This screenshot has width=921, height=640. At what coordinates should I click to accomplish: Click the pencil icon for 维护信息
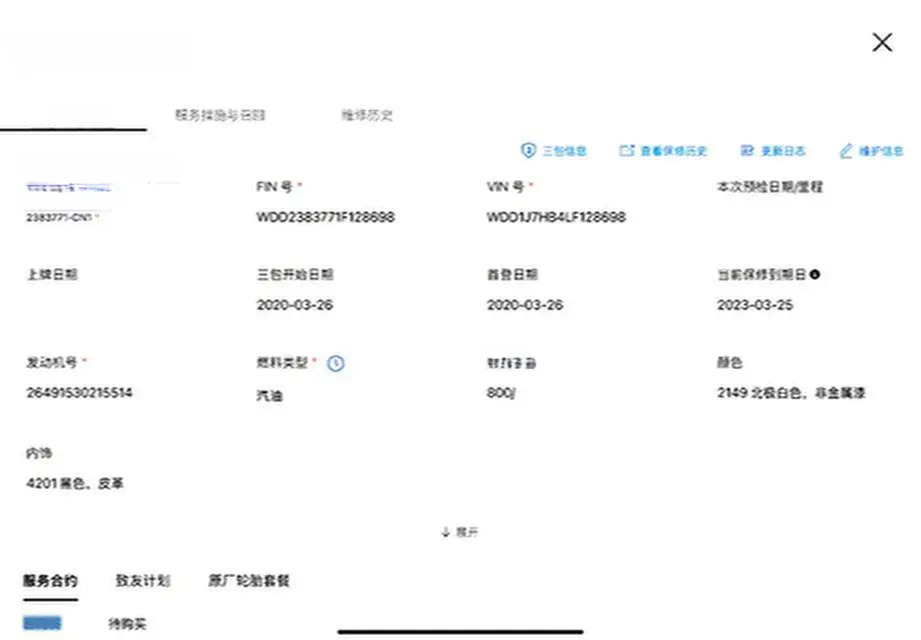(x=846, y=151)
